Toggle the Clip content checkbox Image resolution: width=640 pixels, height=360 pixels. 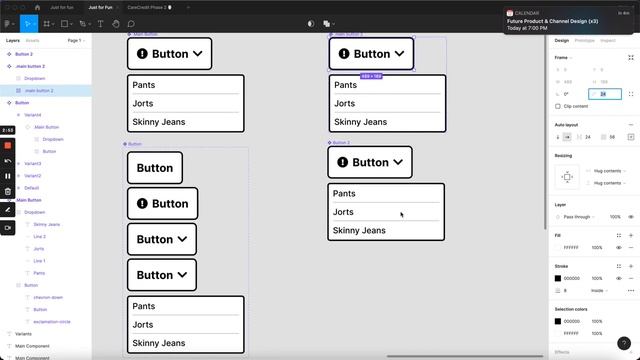pos(558,106)
